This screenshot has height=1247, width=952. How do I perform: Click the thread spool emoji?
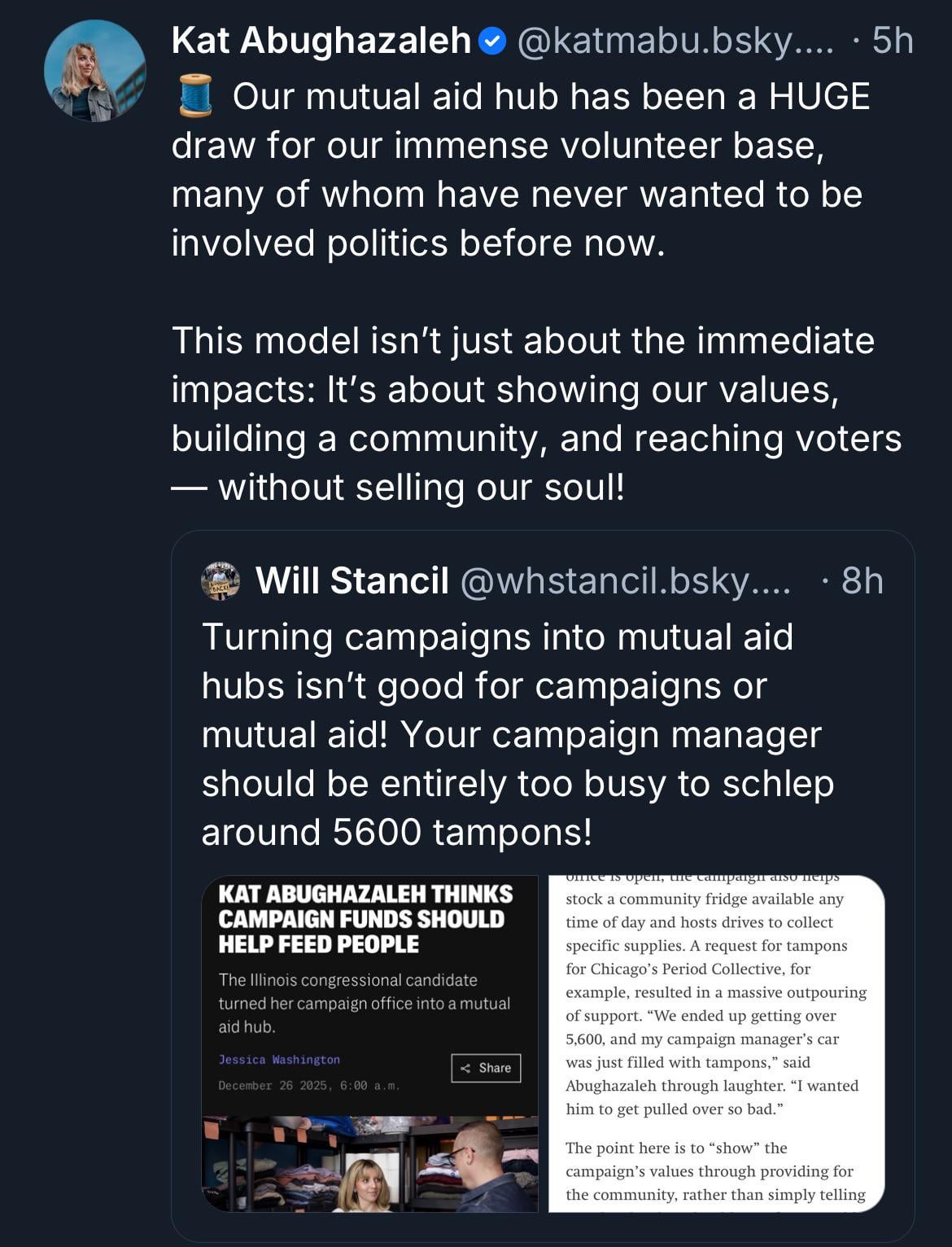(195, 96)
